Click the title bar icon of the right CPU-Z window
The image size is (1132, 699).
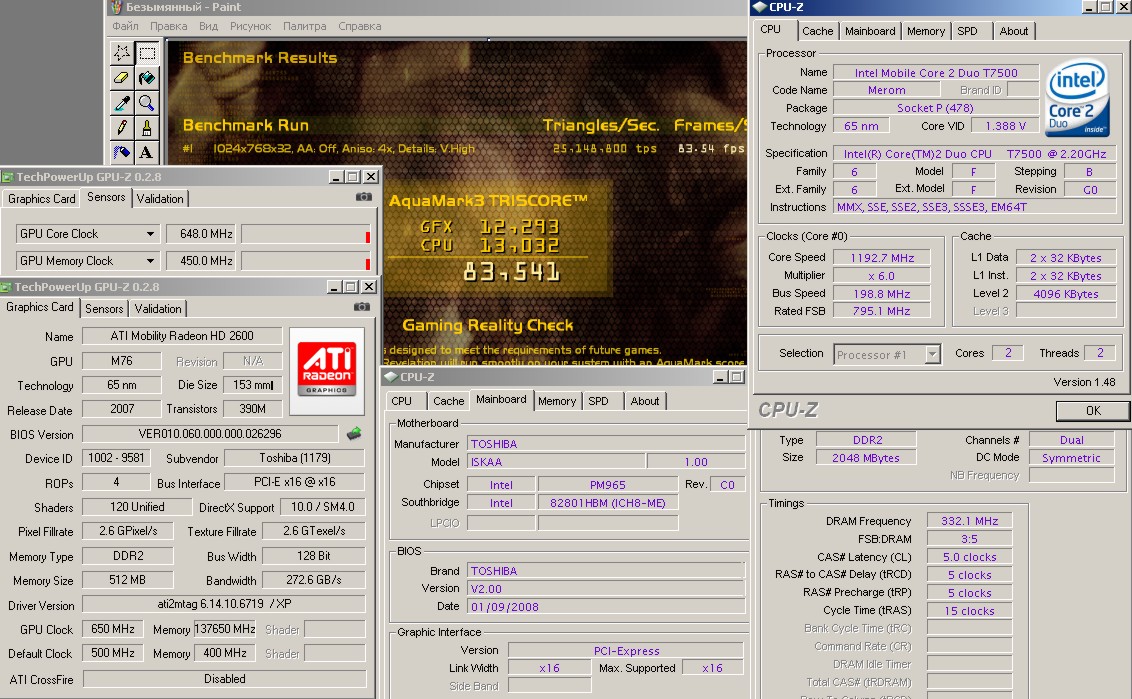[x=759, y=7]
